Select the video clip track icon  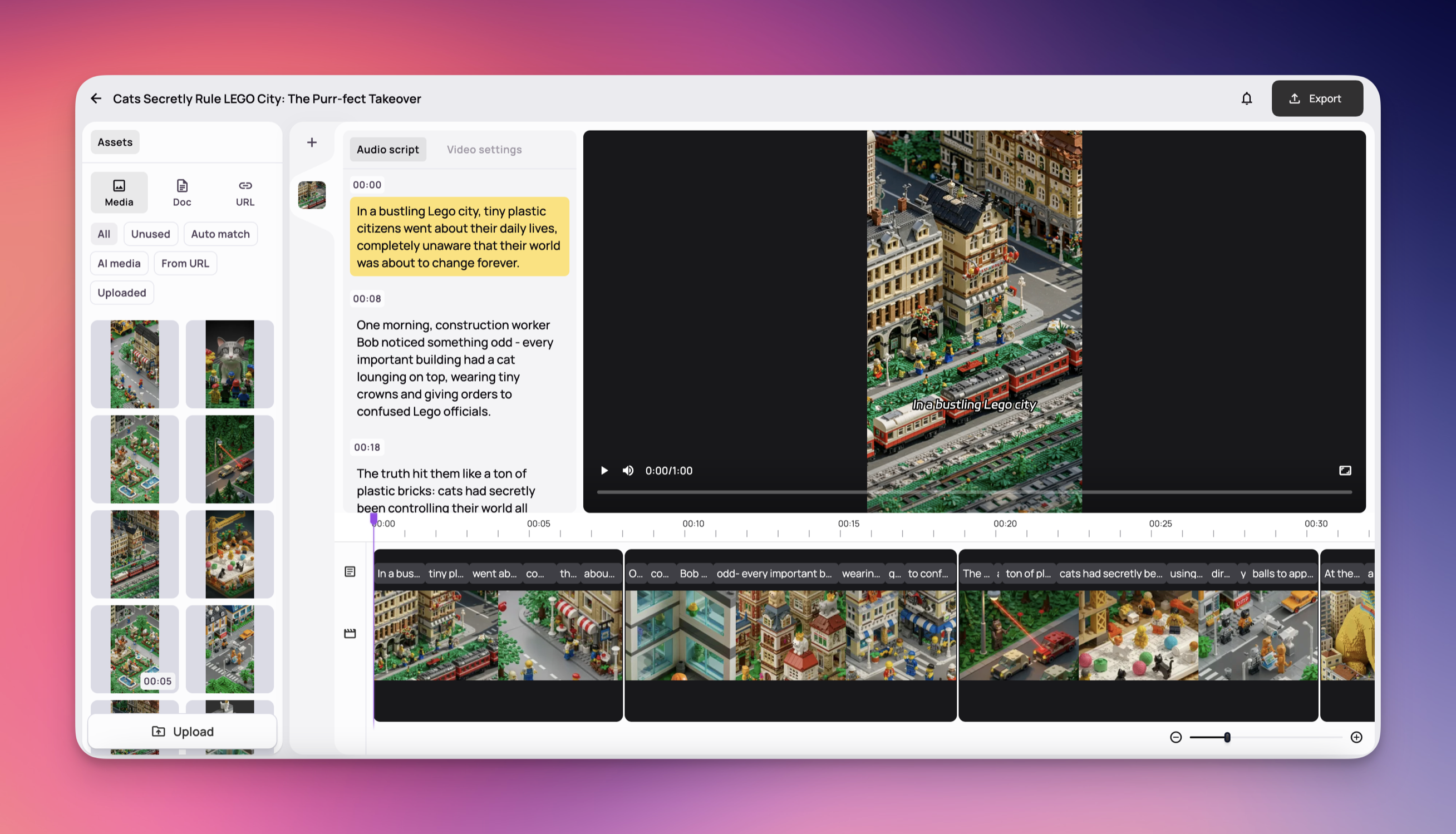coord(350,634)
